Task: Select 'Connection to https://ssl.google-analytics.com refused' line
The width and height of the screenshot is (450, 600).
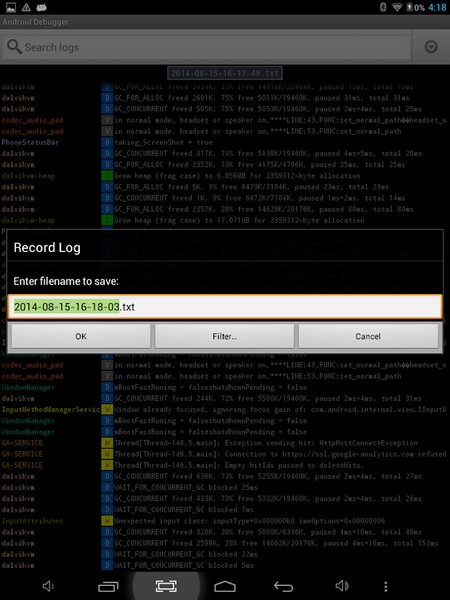Action: point(280,454)
